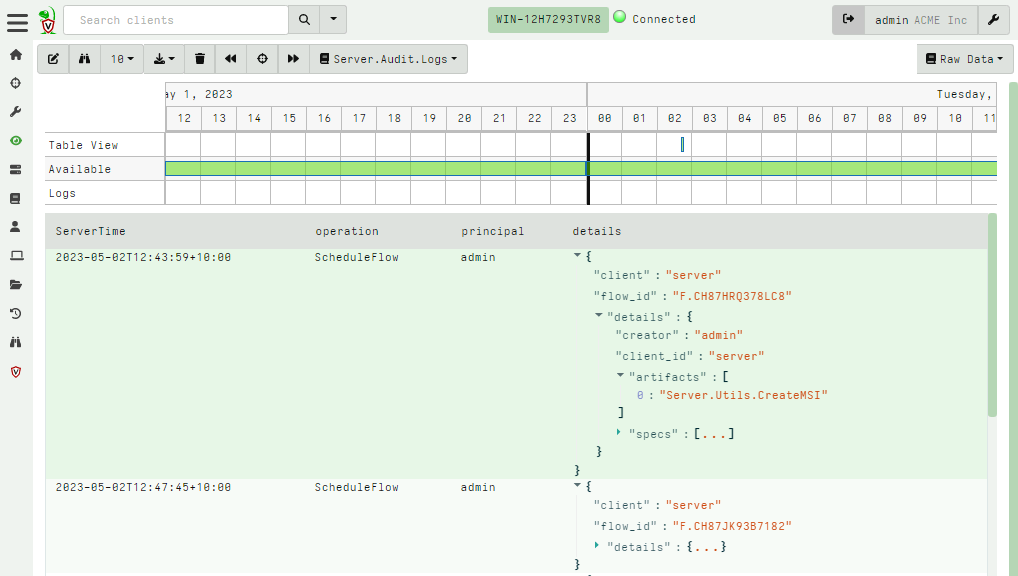Click the results table vertical scrollbar
1018x576 pixels.
click(x=992, y=315)
